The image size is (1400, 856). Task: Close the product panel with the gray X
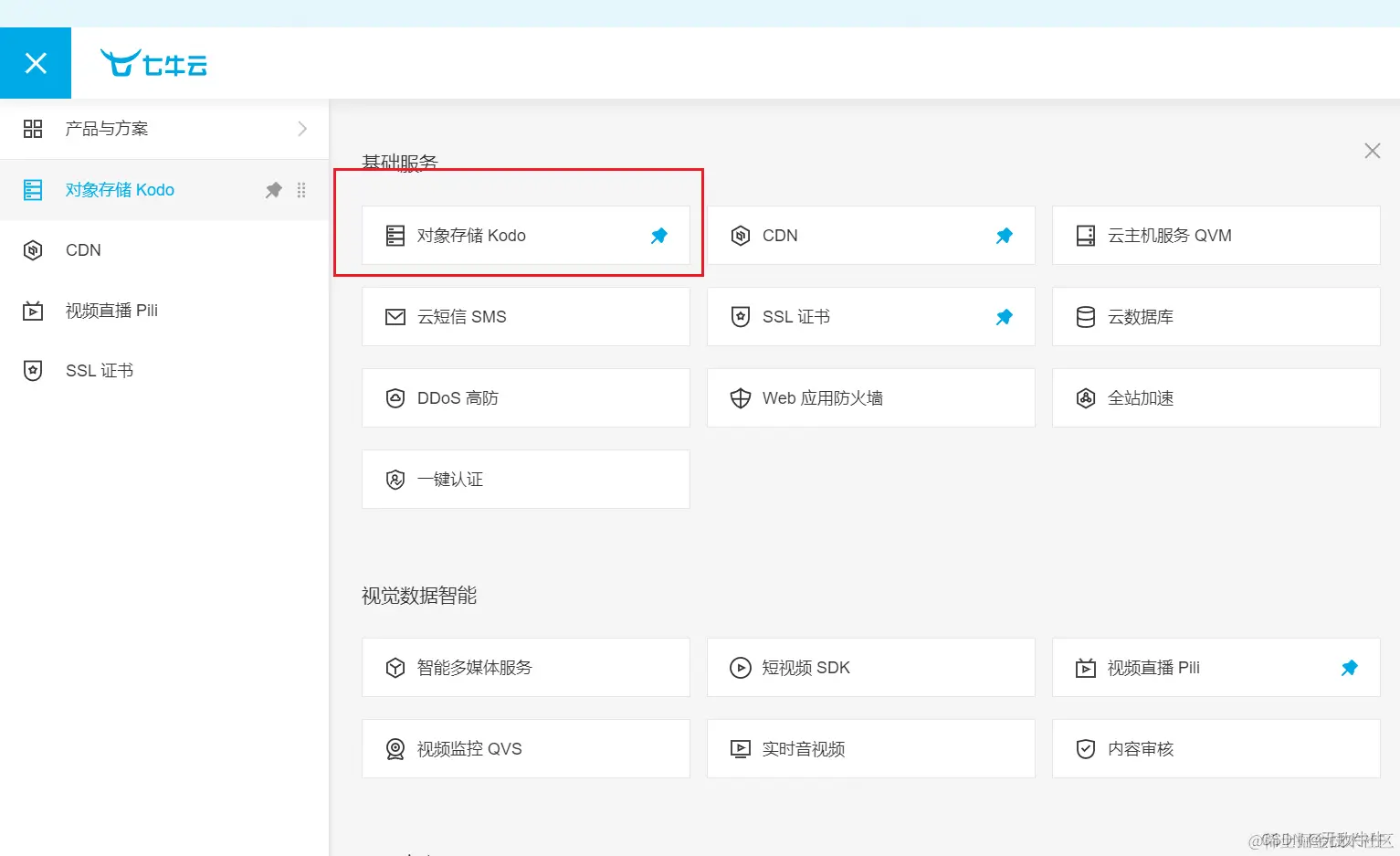(1372, 151)
